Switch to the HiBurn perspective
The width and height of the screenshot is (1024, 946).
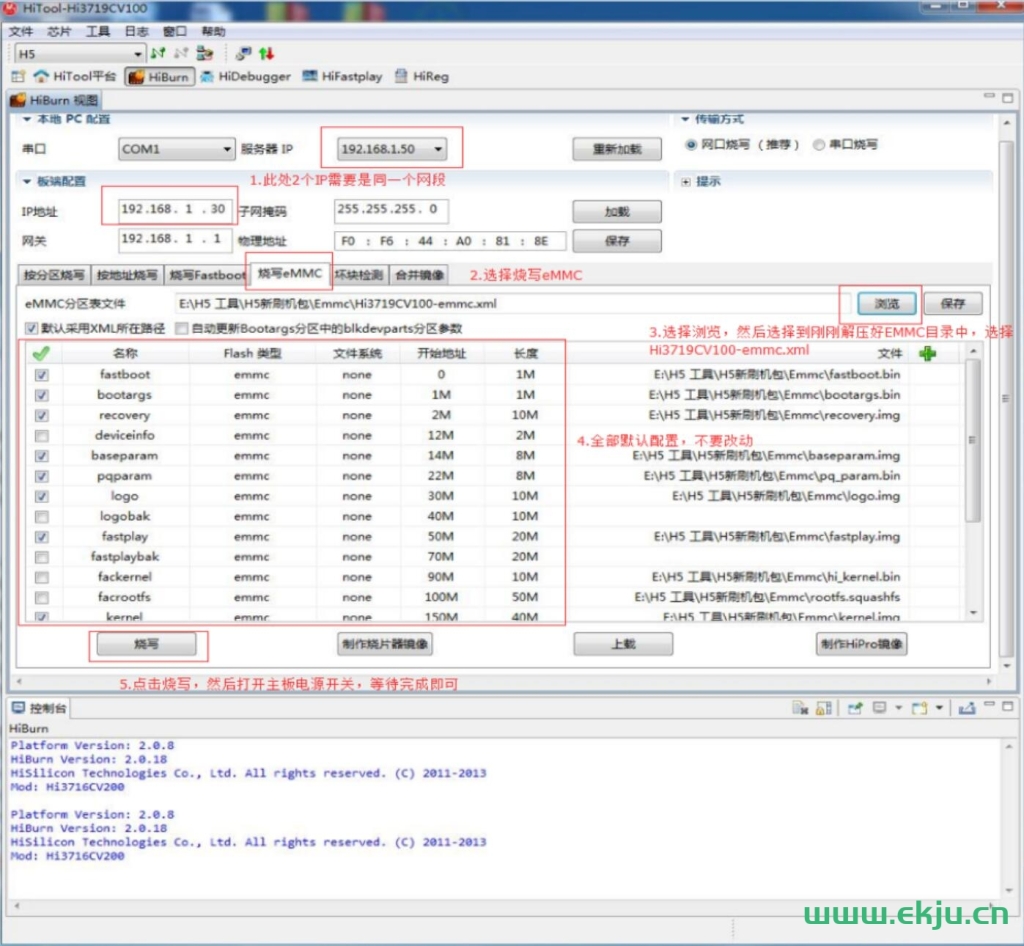tap(159, 76)
